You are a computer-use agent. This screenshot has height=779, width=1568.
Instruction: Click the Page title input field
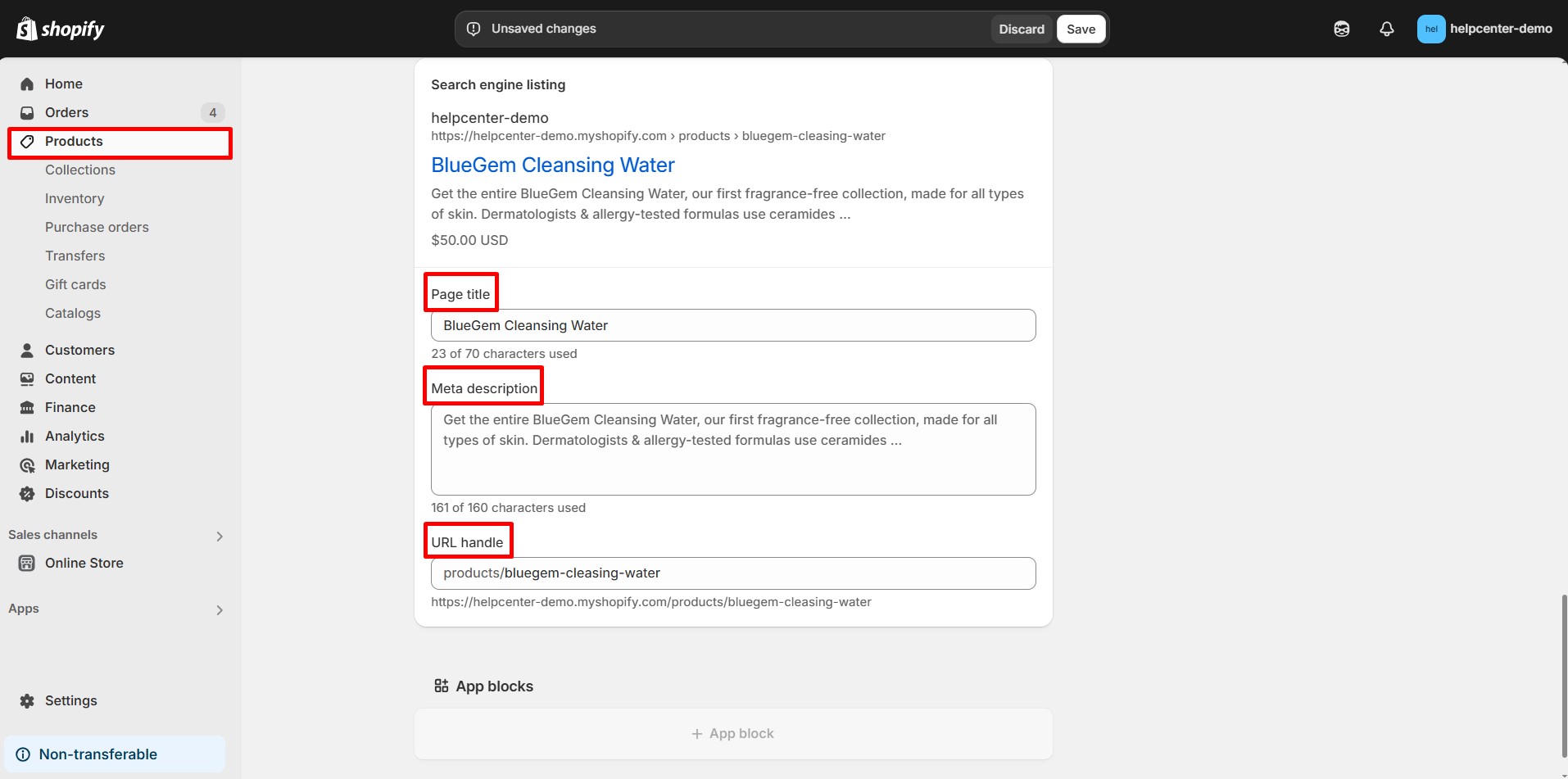click(x=733, y=326)
